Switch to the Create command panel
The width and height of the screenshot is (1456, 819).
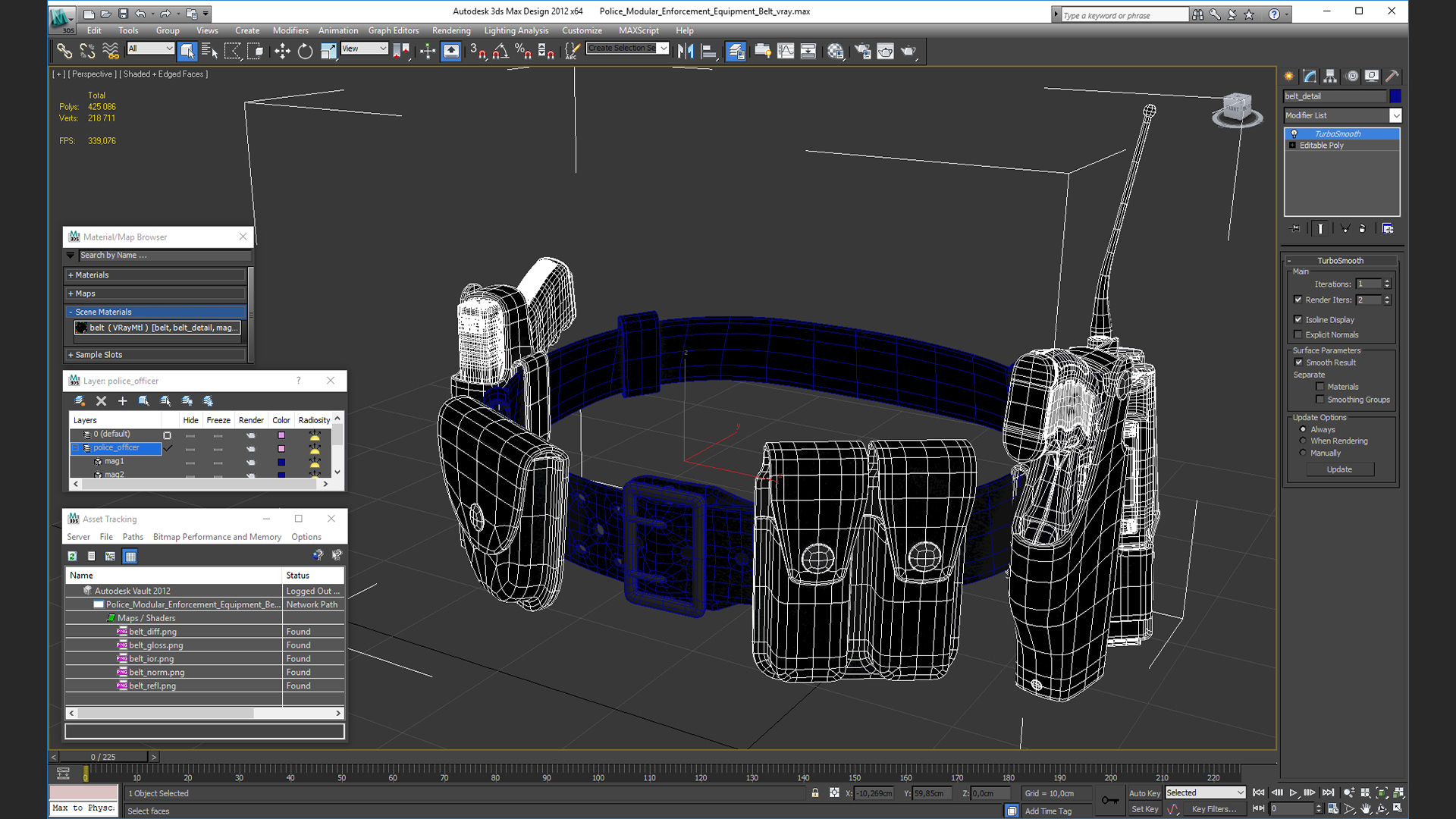pyautogui.click(x=1289, y=76)
